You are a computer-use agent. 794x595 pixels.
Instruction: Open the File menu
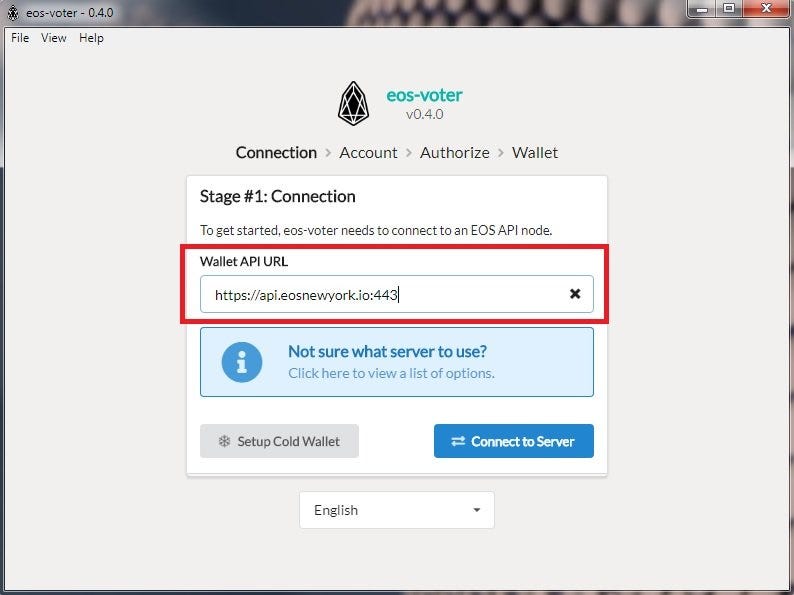pyautogui.click(x=20, y=38)
